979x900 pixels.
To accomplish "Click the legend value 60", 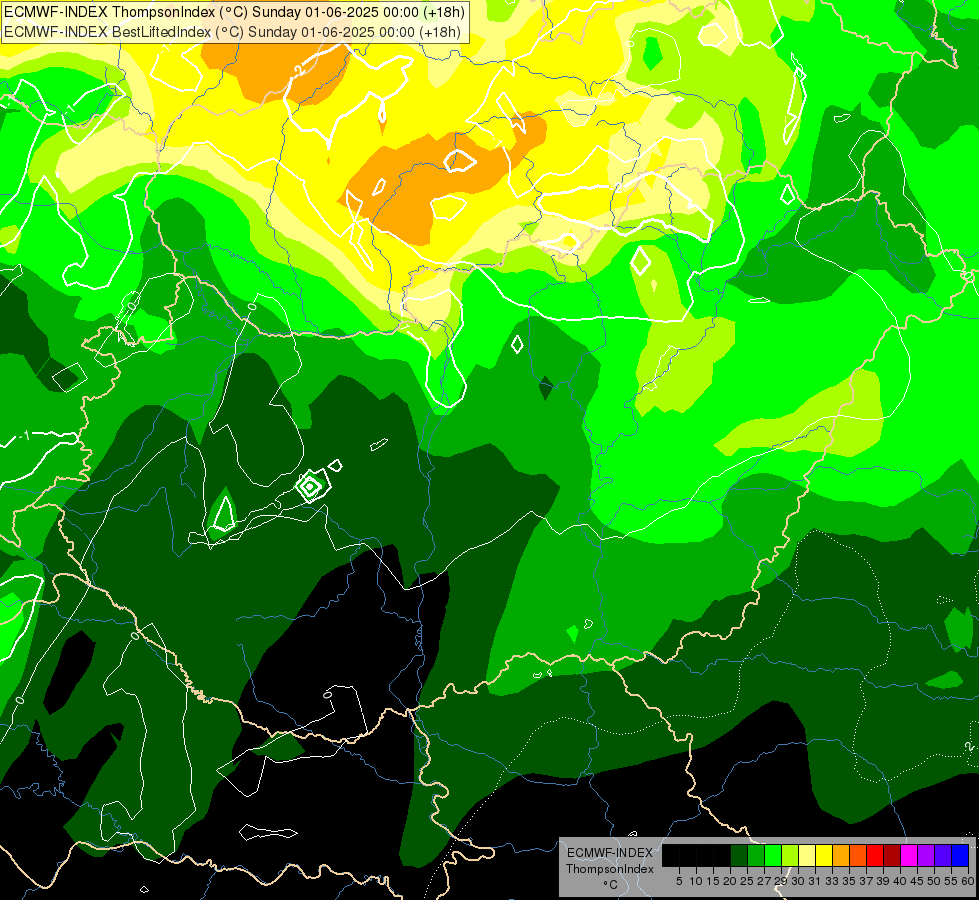I will (968, 881).
